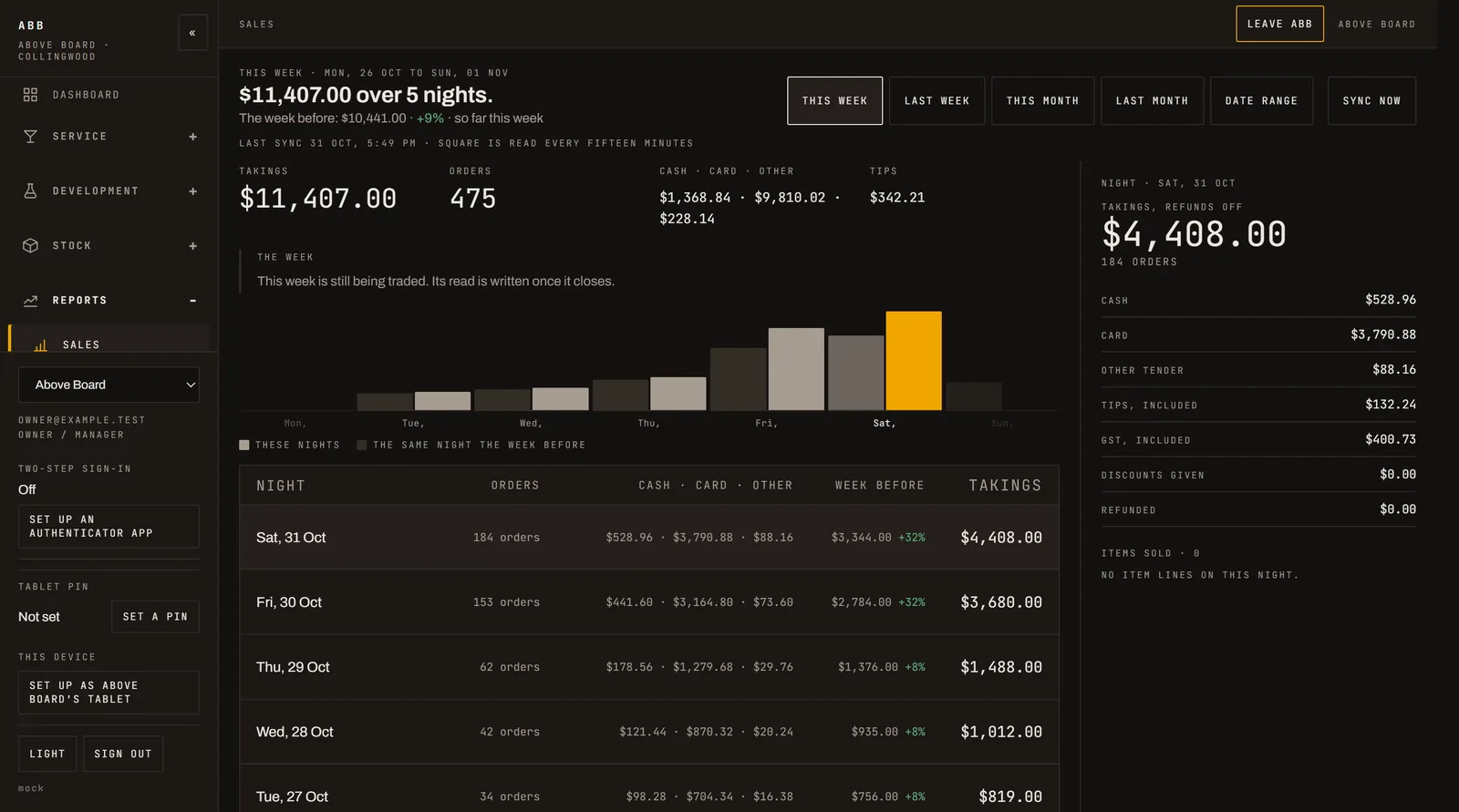Click the Stock box icon
1459x812 pixels.
tap(30, 246)
